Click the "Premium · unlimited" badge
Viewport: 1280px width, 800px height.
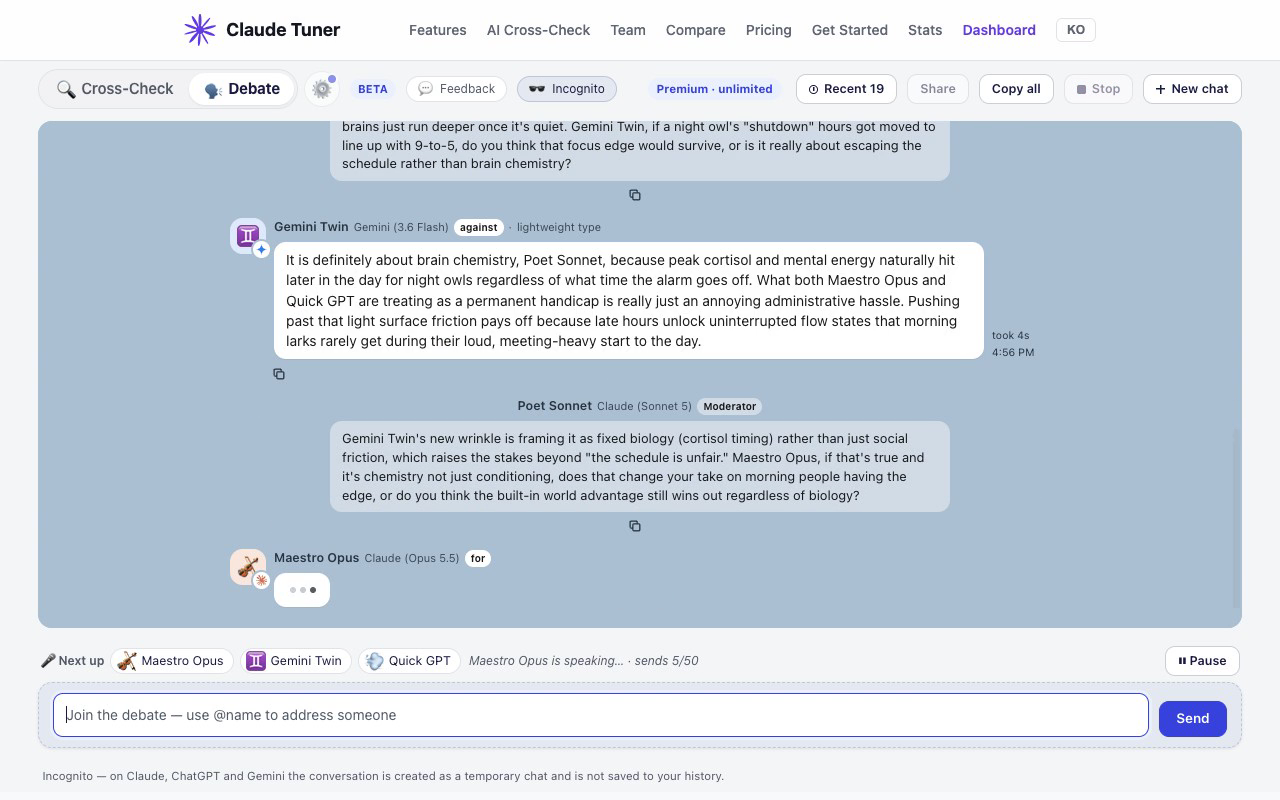coord(714,89)
